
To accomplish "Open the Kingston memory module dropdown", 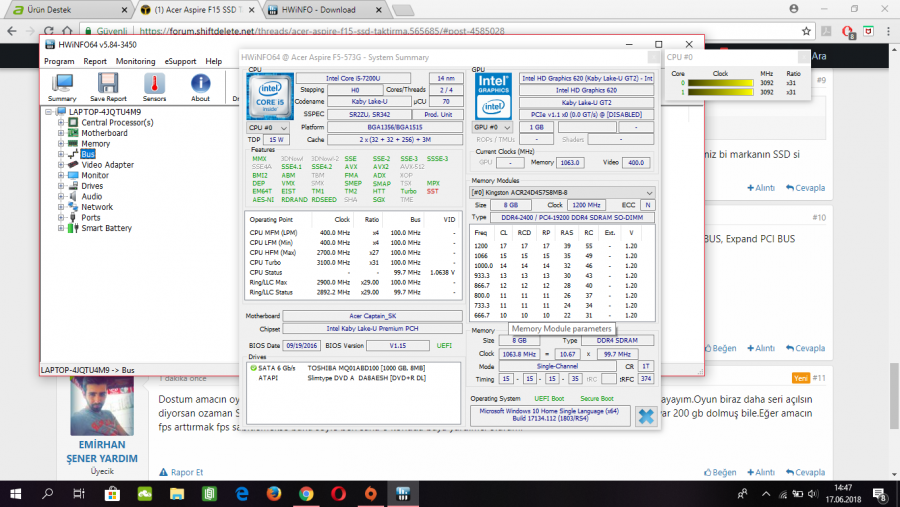I will (x=562, y=193).
